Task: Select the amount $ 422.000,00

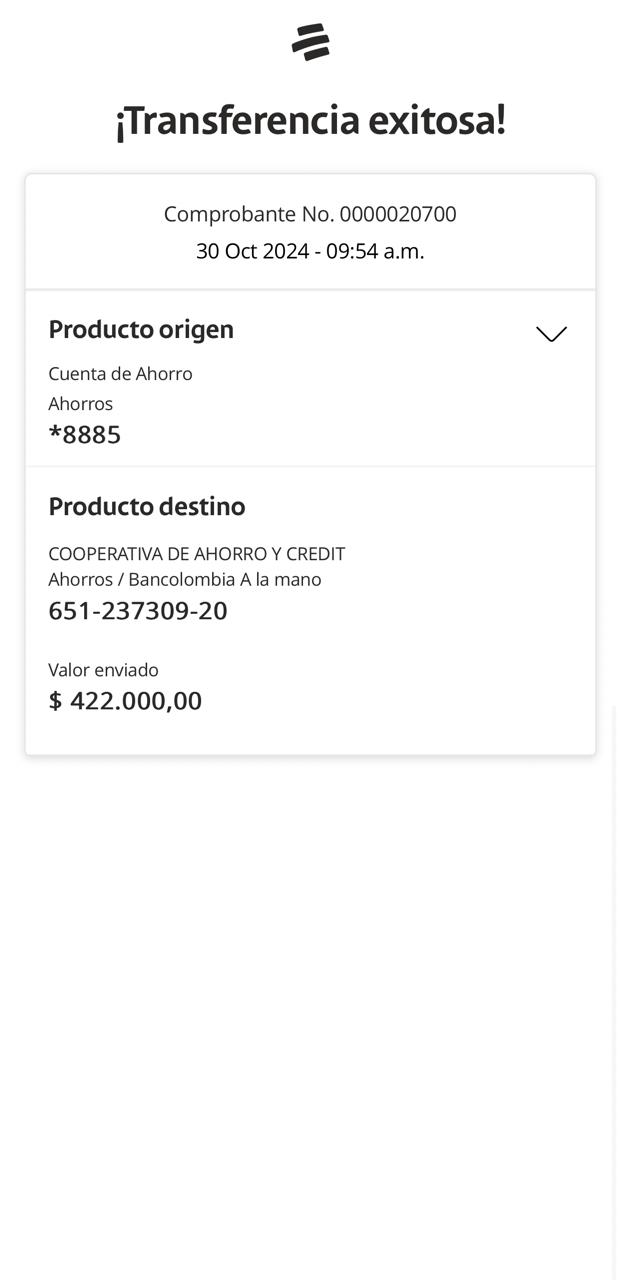Action: (x=125, y=701)
